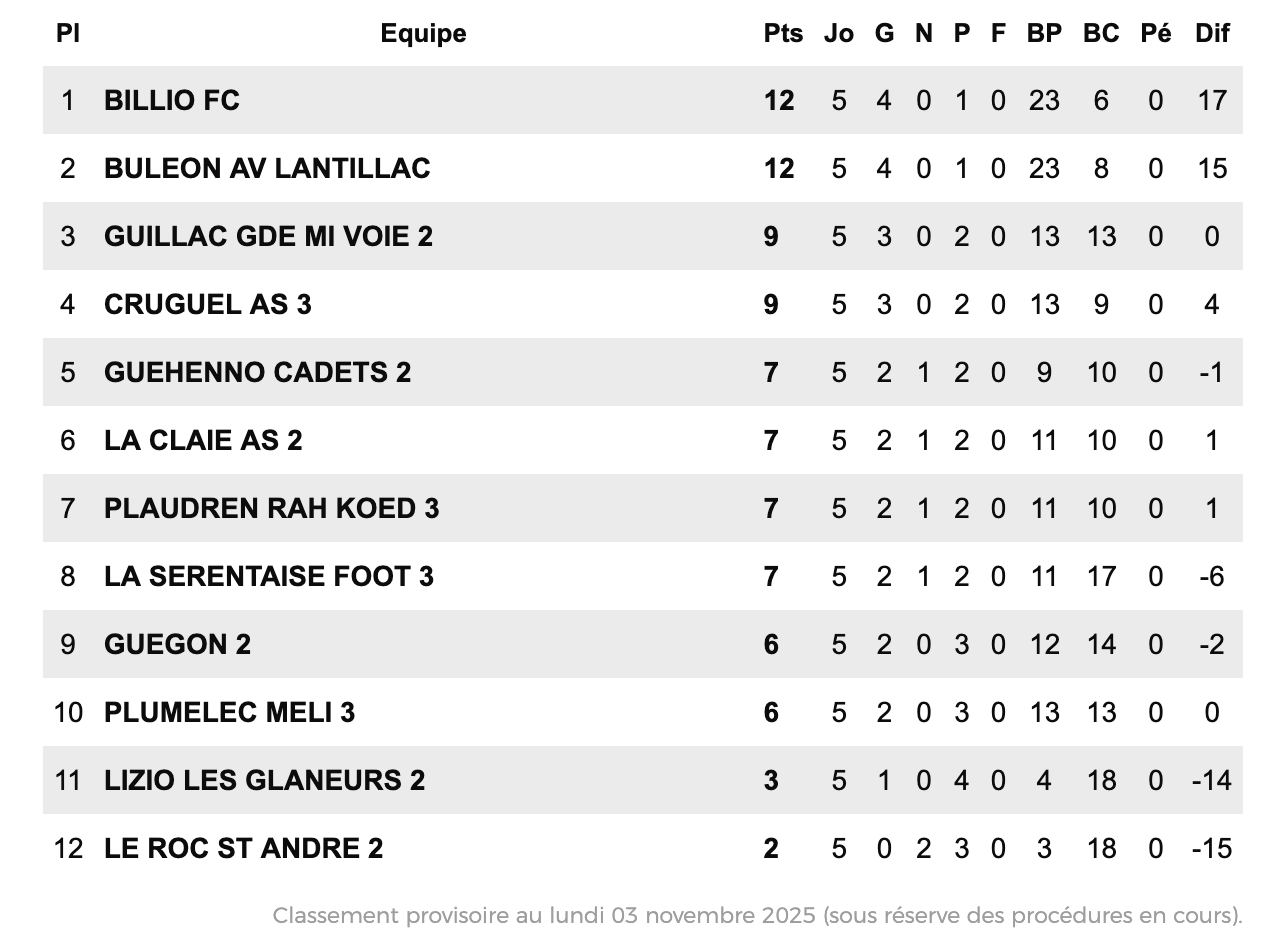Click the Equipe column header

point(423,33)
